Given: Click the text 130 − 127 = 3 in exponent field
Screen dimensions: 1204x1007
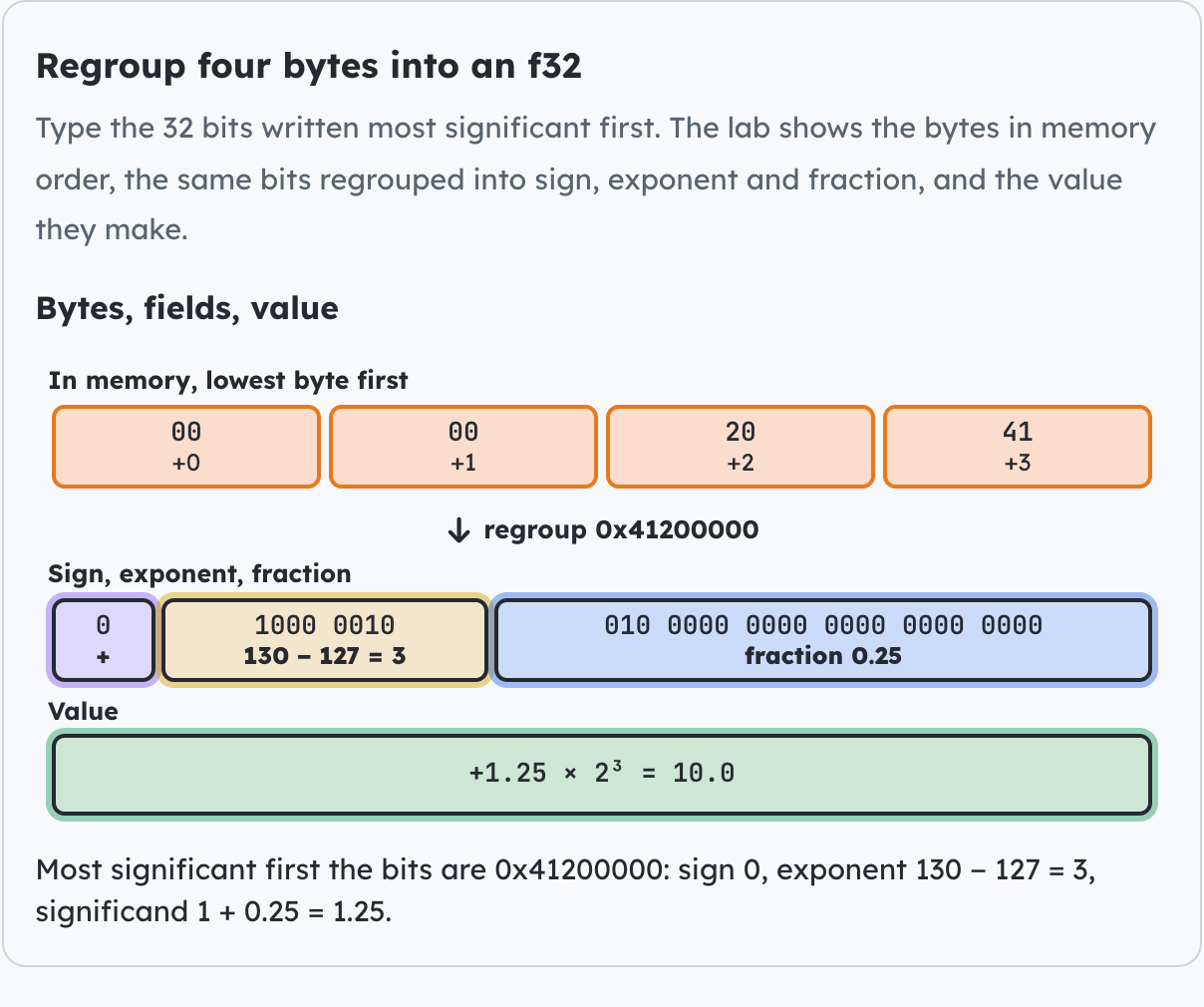Looking at the screenshot, I should (325, 656).
